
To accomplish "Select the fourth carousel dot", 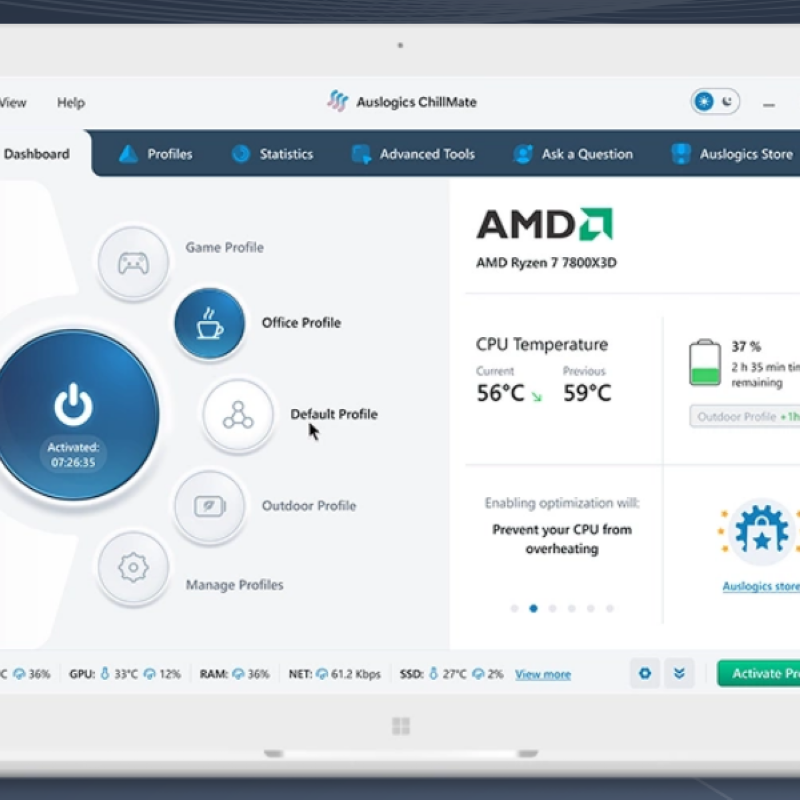I will pos(572,608).
